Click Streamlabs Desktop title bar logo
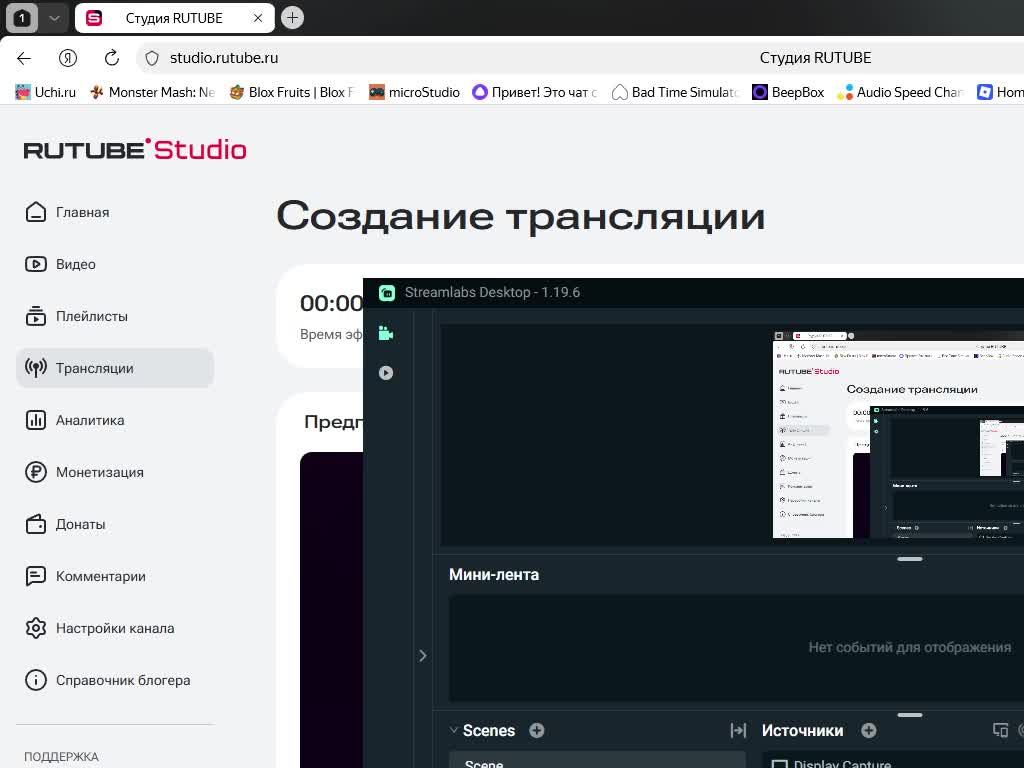The height and width of the screenshot is (768, 1024). 387,293
